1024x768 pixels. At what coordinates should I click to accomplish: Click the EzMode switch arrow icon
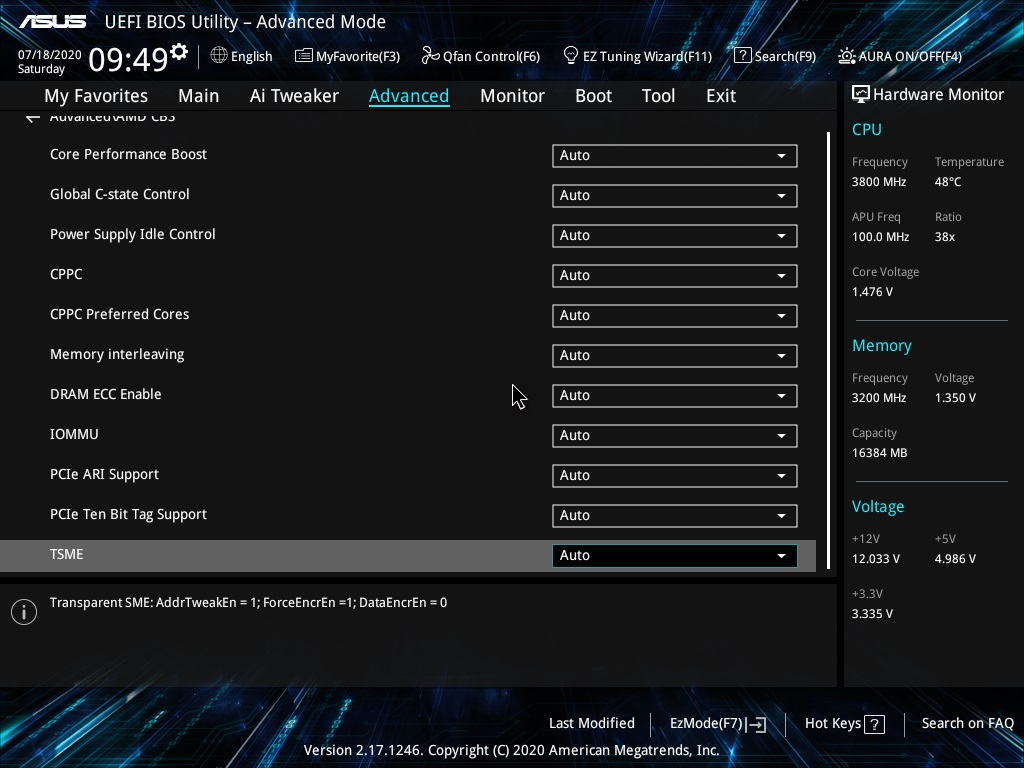(x=756, y=724)
